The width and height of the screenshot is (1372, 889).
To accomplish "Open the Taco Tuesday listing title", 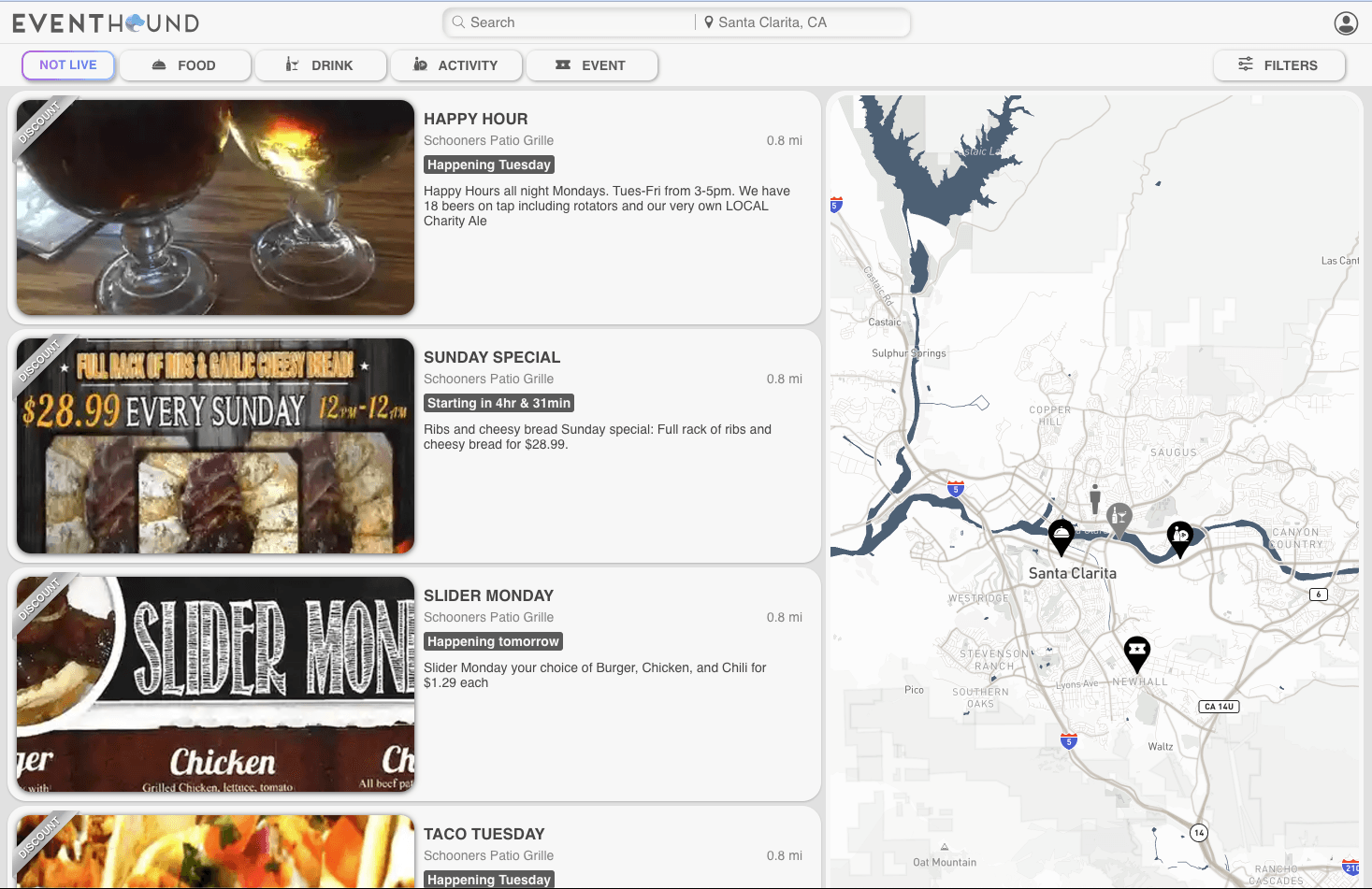I will 484,834.
